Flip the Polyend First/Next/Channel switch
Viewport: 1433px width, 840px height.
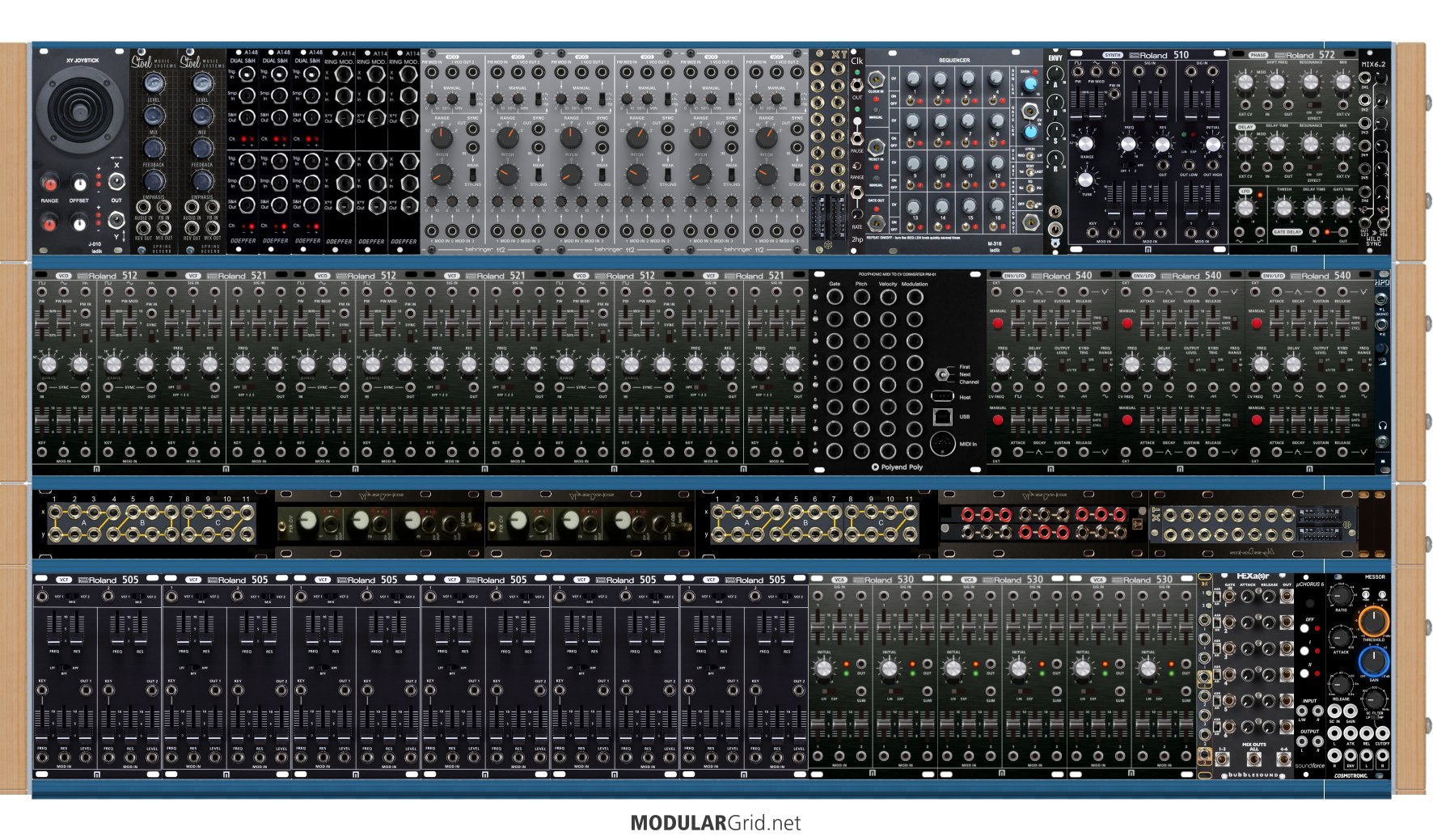click(942, 374)
